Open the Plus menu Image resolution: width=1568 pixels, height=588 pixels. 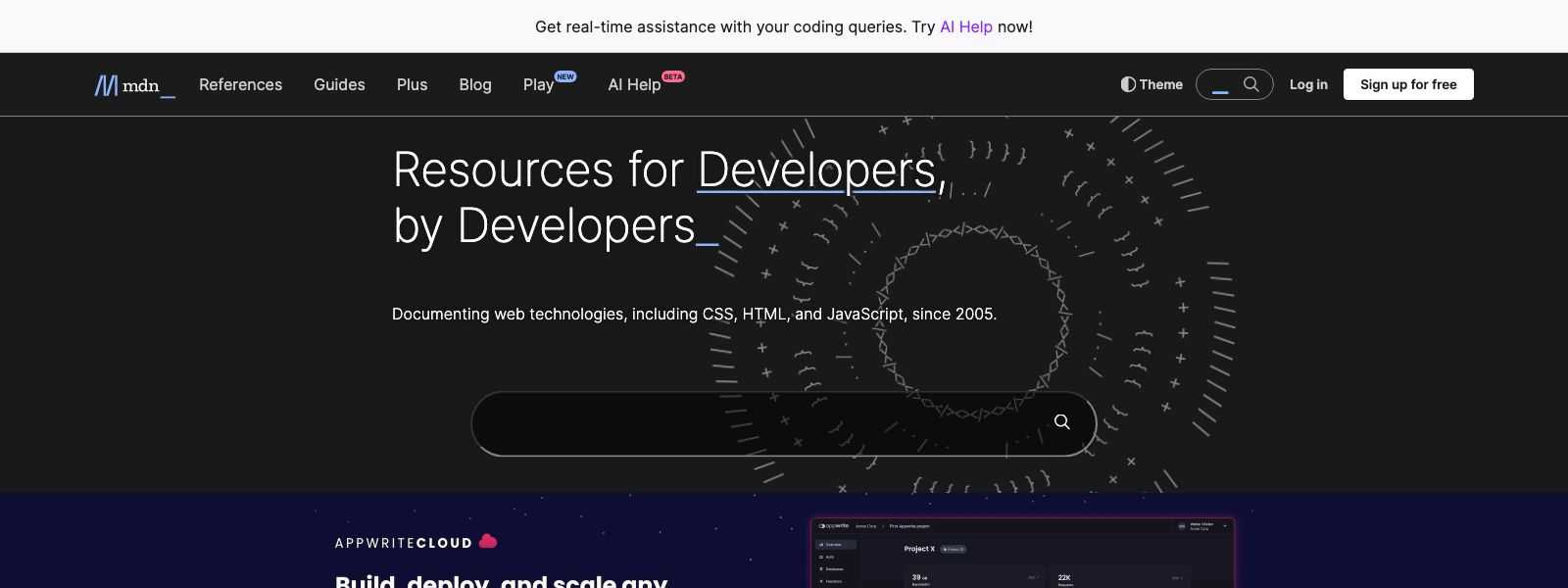[x=412, y=84]
